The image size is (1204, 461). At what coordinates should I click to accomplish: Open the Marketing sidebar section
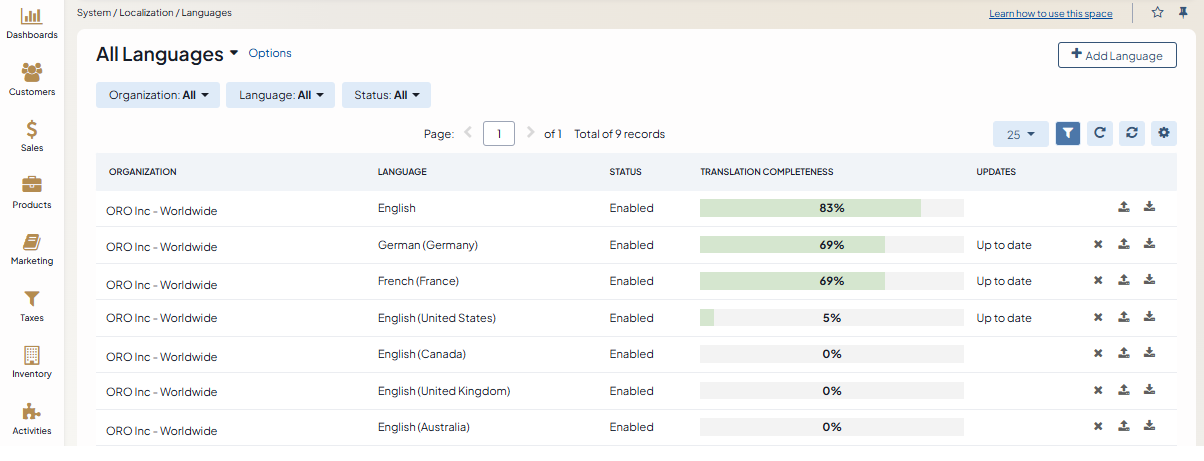tap(32, 249)
